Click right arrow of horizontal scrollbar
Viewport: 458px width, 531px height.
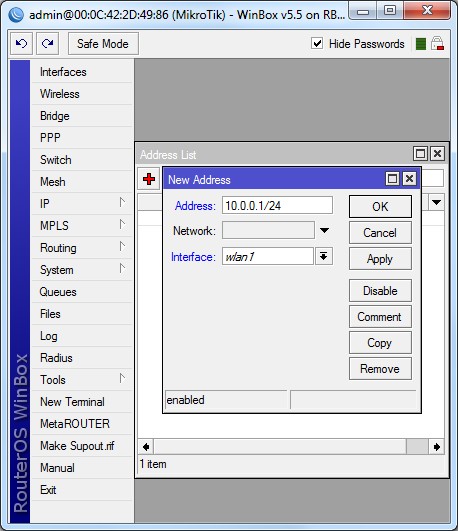437,447
